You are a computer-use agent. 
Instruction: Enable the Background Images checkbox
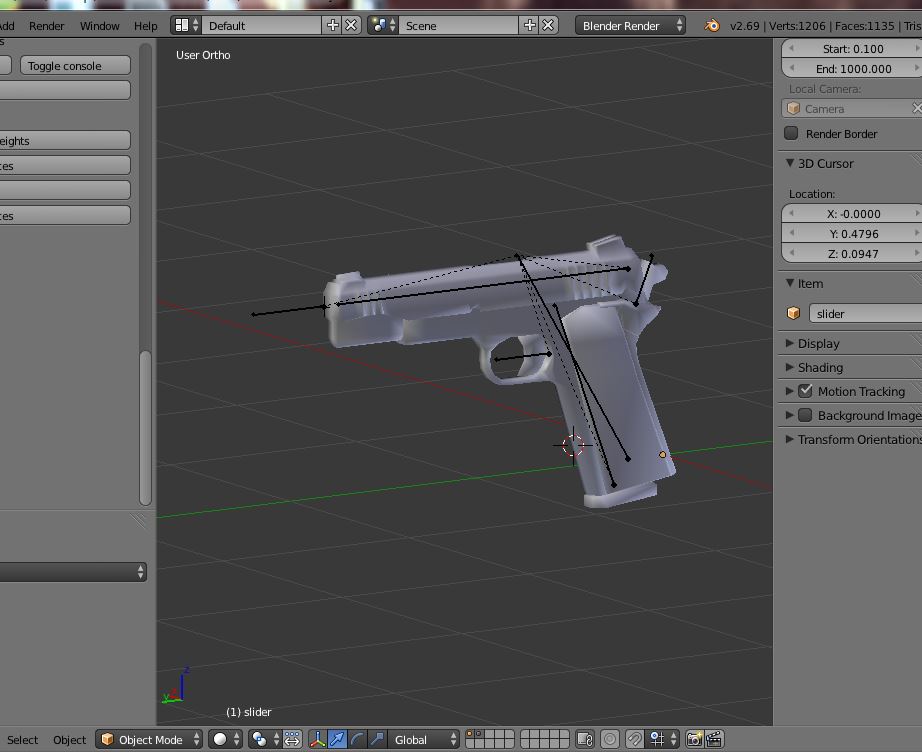tap(805, 416)
